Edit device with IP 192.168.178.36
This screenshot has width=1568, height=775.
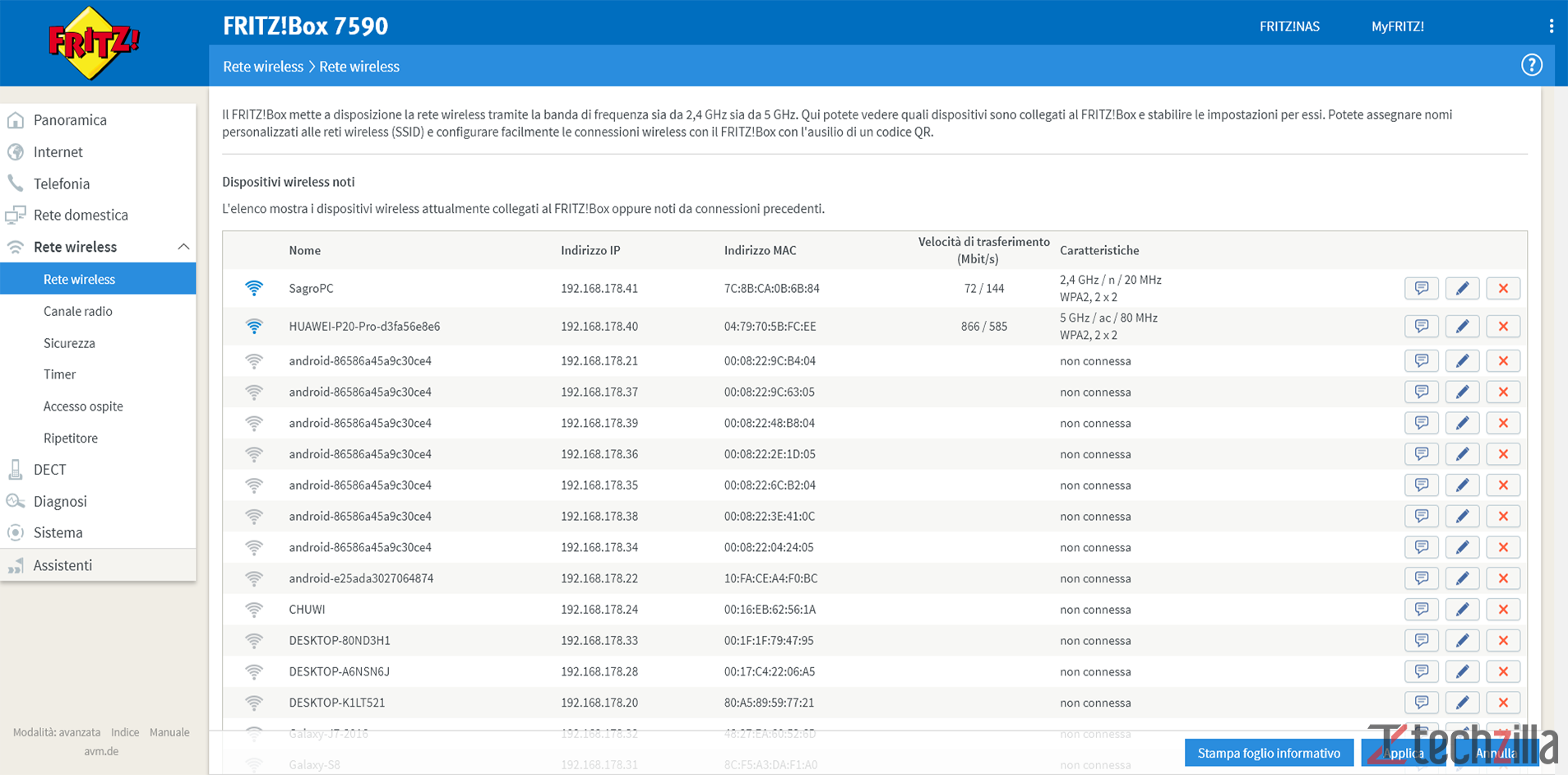(1462, 454)
